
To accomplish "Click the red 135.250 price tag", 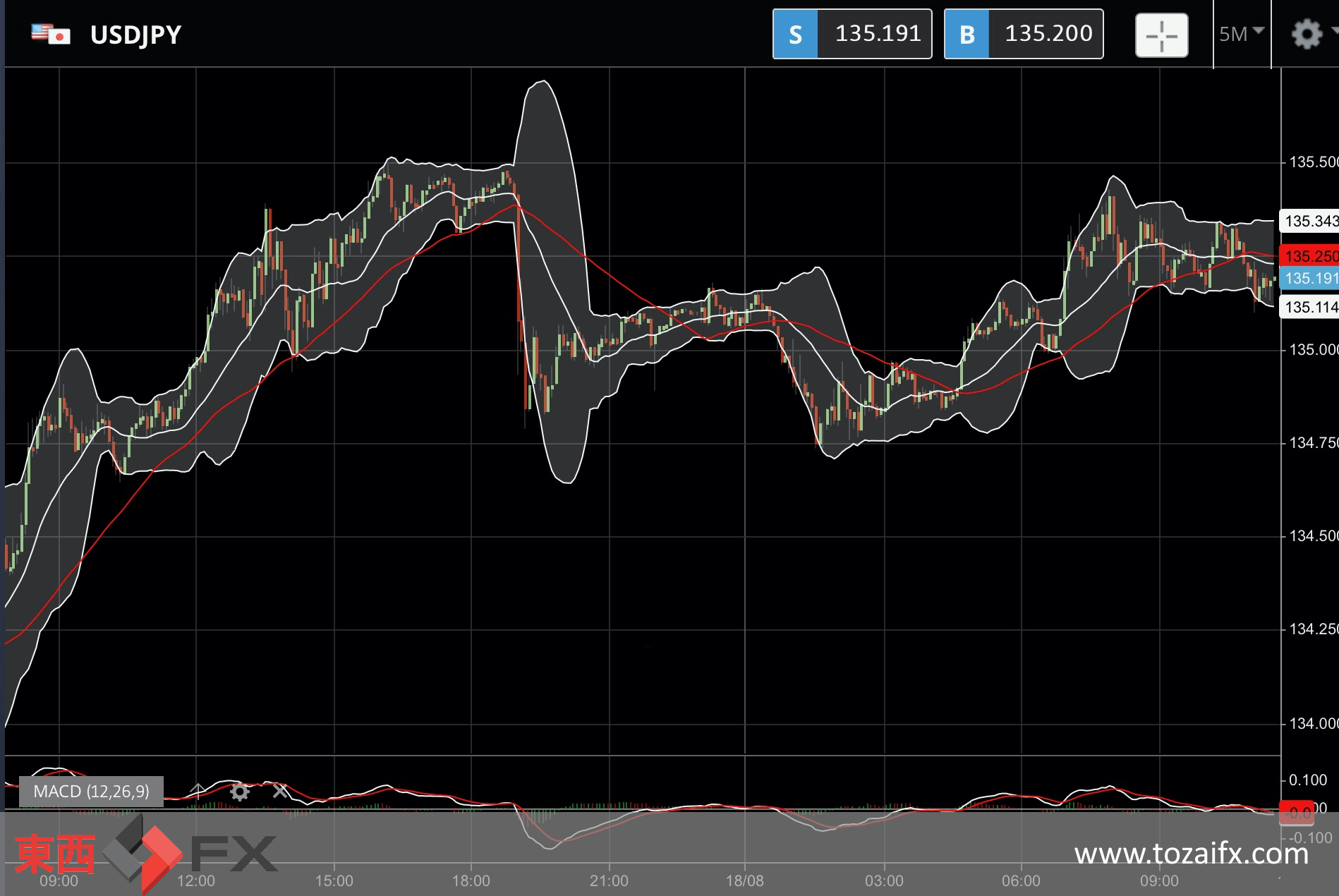I will click(1309, 256).
